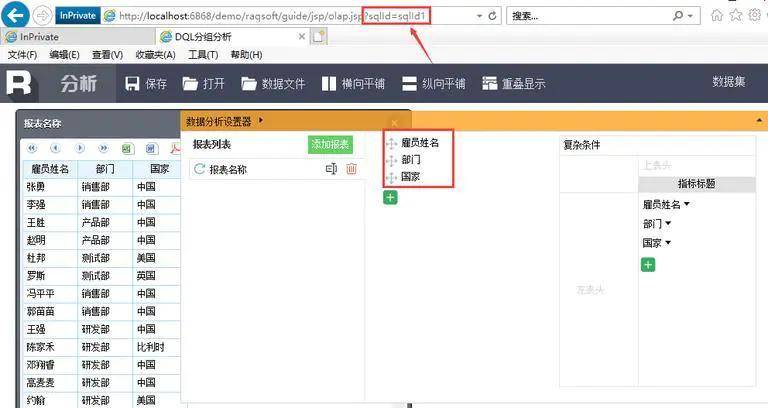Choose 纵向平铺 vertical tiling
768x408 pixels.
(x=433, y=83)
